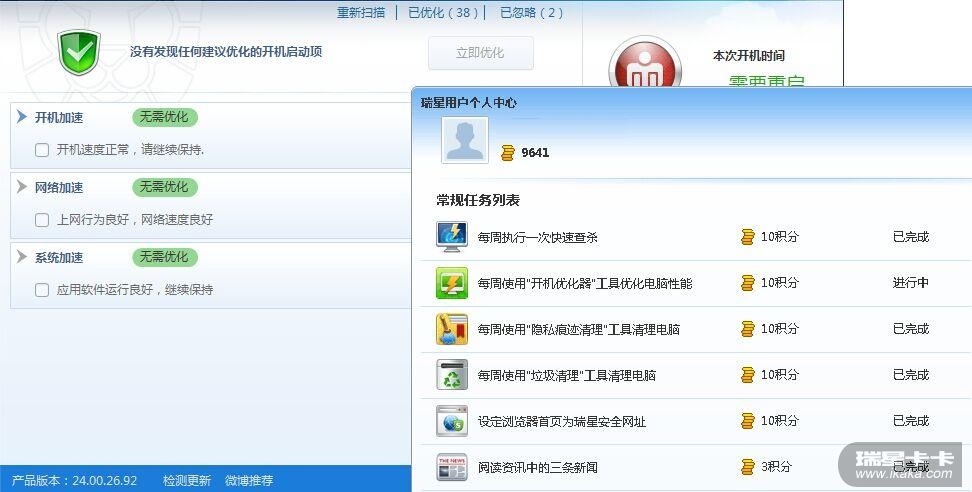
Task: Click 已完成 status of 隐私痕迹清理 task
Action: point(911,329)
